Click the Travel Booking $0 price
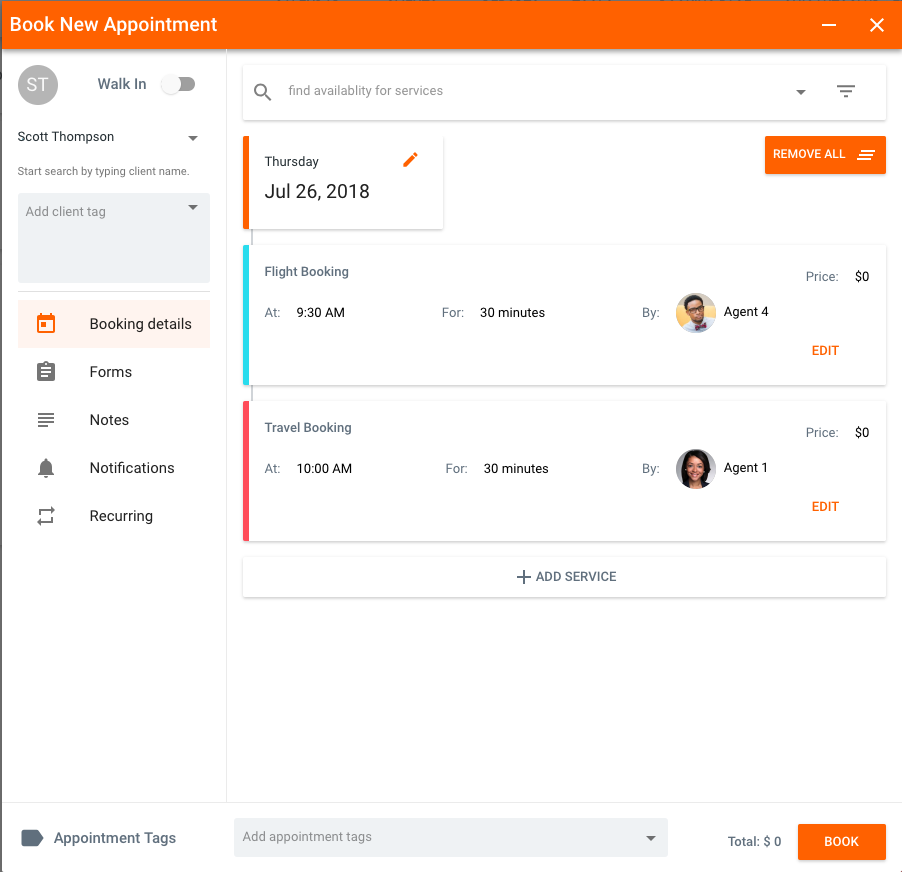The image size is (902, 872). coord(862,433)
